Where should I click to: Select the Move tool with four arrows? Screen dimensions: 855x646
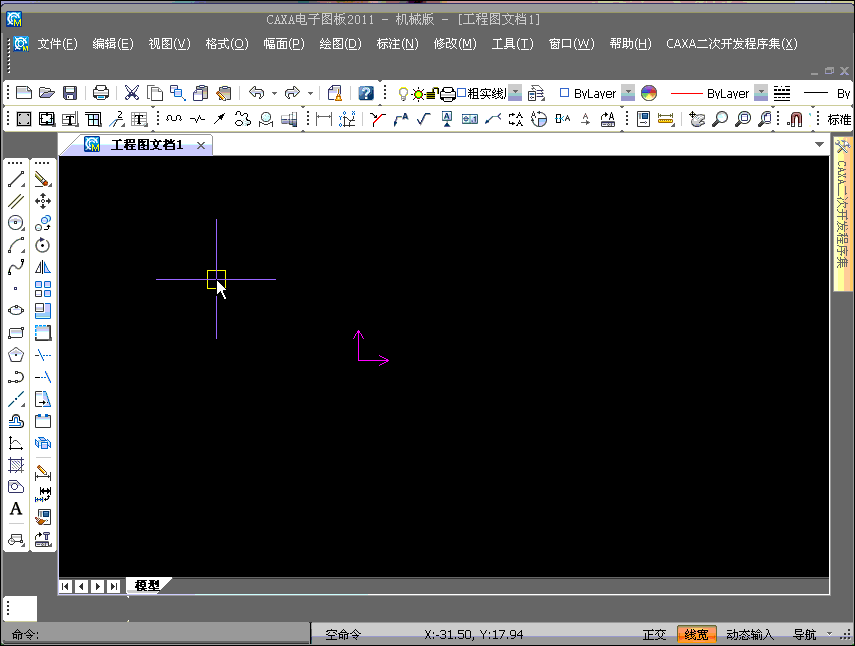tap(42, 201)
